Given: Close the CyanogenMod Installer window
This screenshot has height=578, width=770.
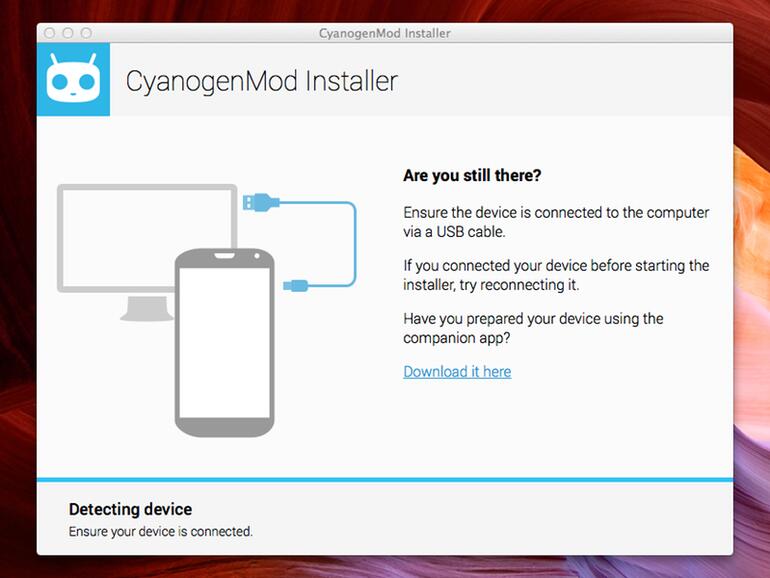Looking at the screenshot, I should pos(50,33).
